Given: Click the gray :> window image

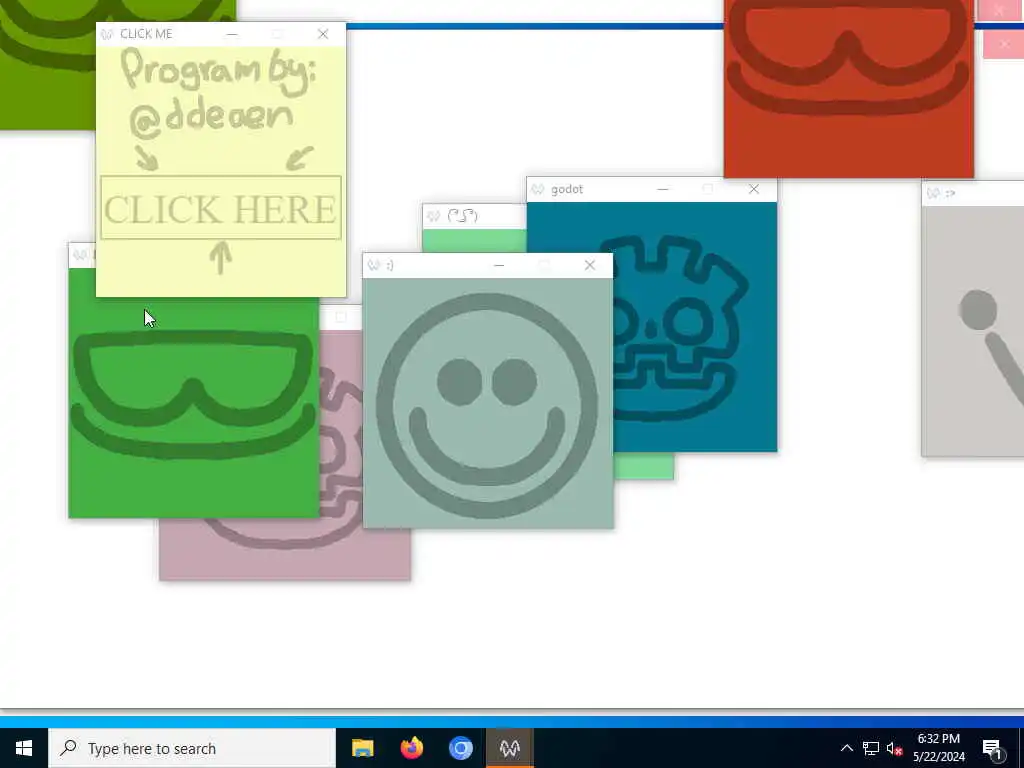Looking at the screenshot, I should (x=972, y=331).
